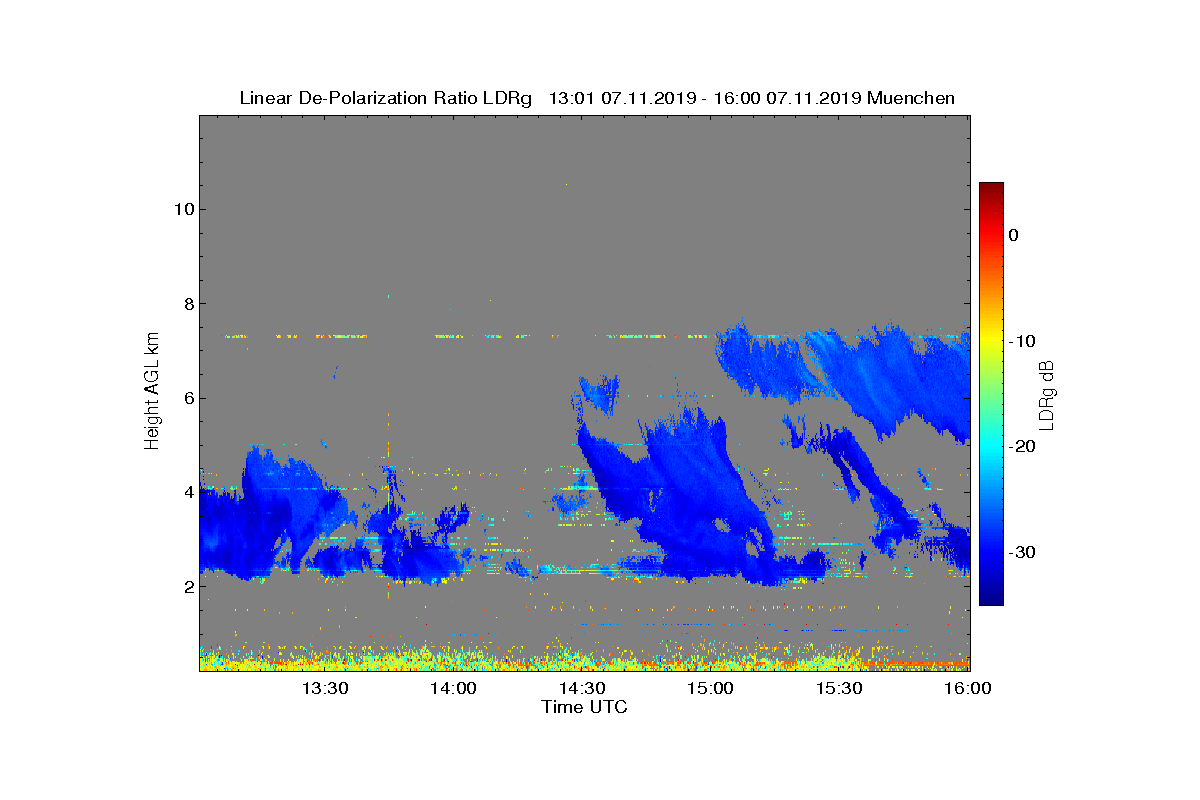Click the 'Height AGL km' axis label

(152, 391)
